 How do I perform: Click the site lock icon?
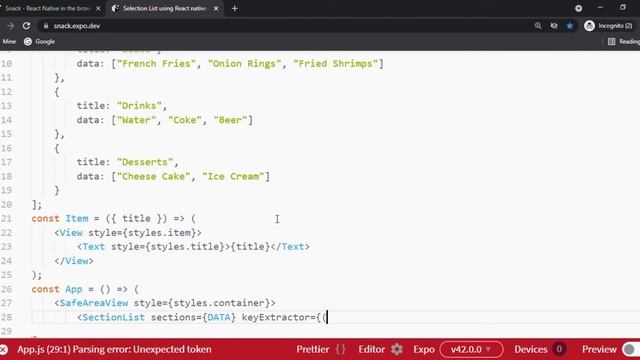(x=46, y=26)
